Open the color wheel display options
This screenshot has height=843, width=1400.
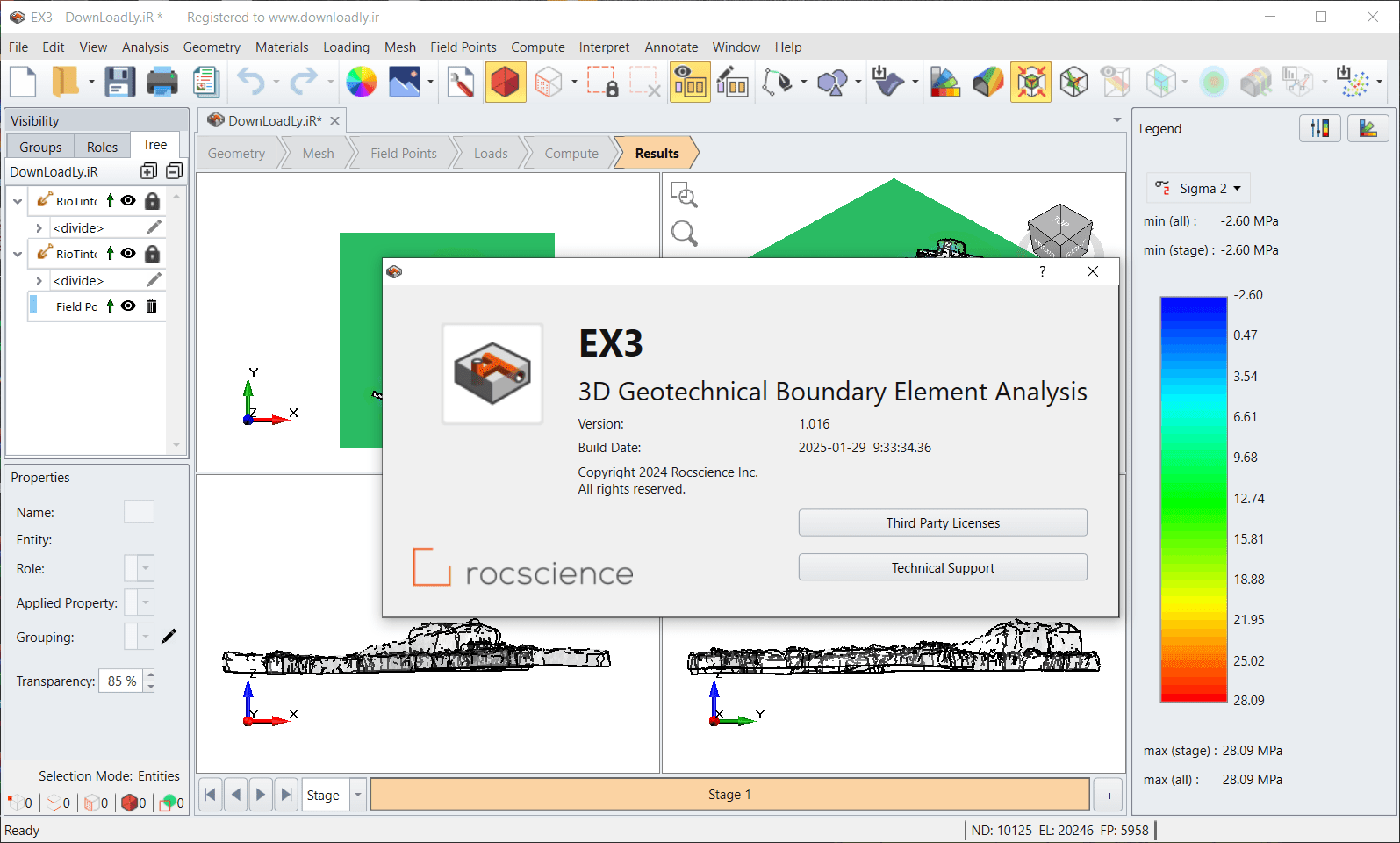[361, 83]
